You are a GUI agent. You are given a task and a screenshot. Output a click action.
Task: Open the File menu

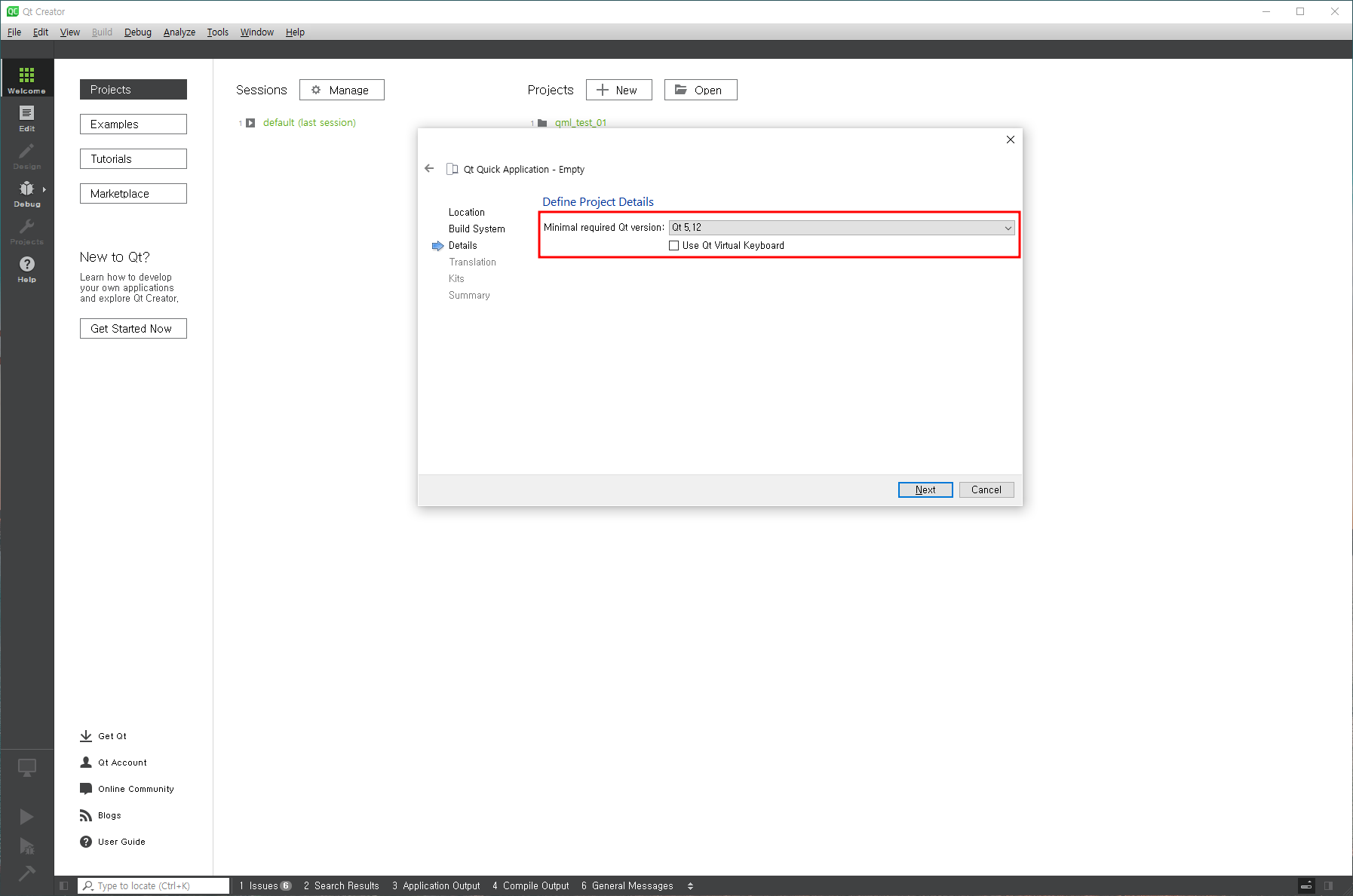(x=14, y=32)
